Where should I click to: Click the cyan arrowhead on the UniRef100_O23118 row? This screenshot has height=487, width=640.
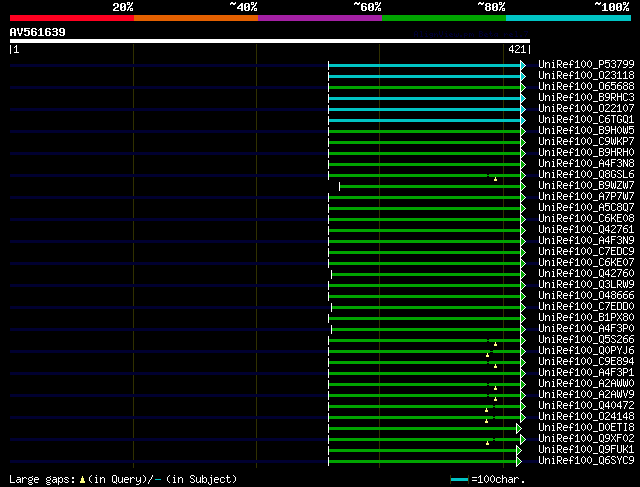523,76
